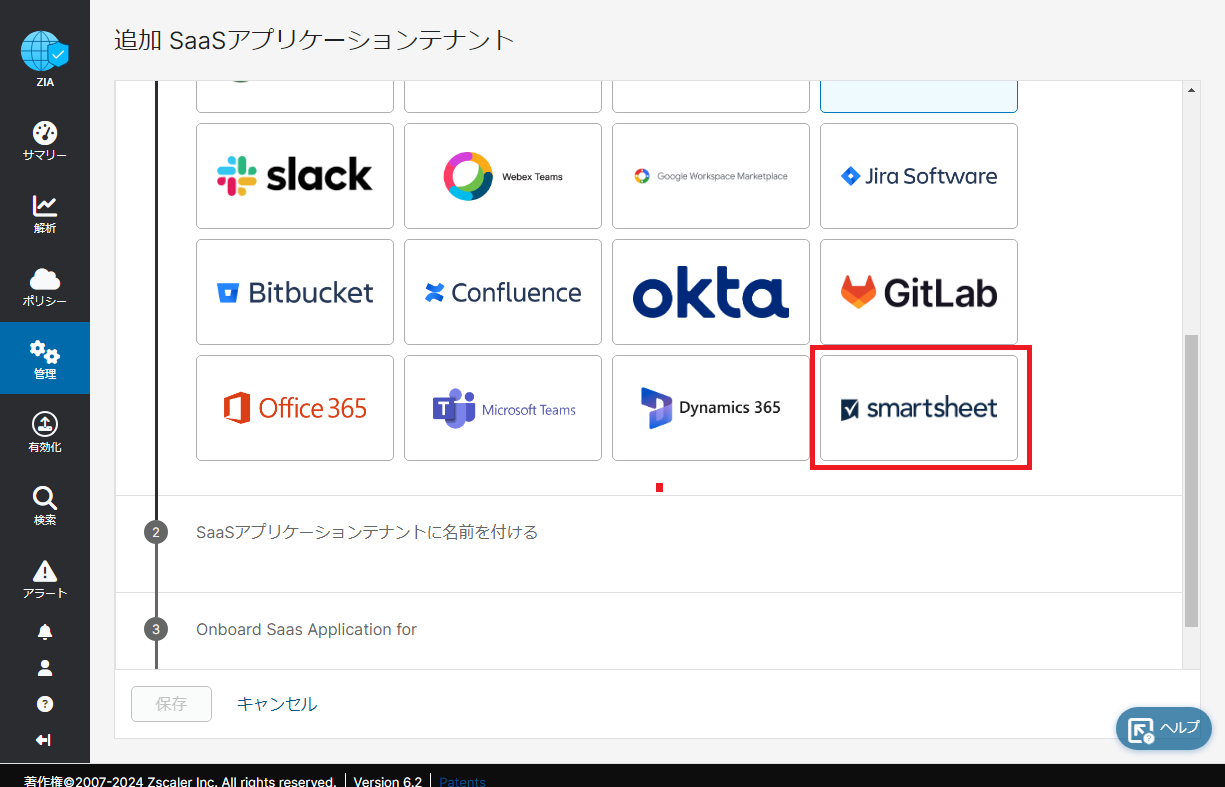Click the notification bell icon

(45, 632)
